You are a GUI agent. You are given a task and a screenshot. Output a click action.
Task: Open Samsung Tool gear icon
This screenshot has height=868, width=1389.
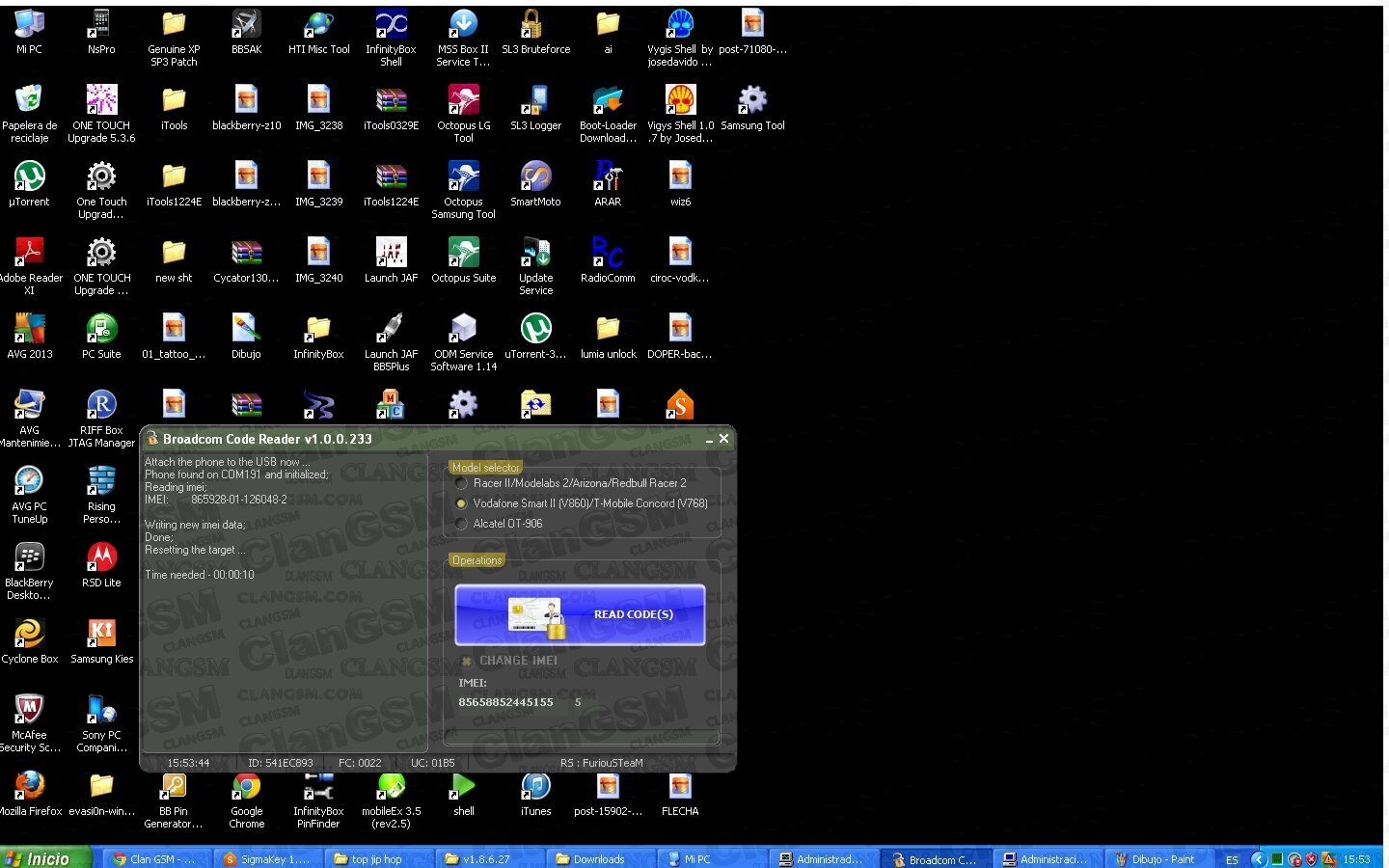pos(752,108)
